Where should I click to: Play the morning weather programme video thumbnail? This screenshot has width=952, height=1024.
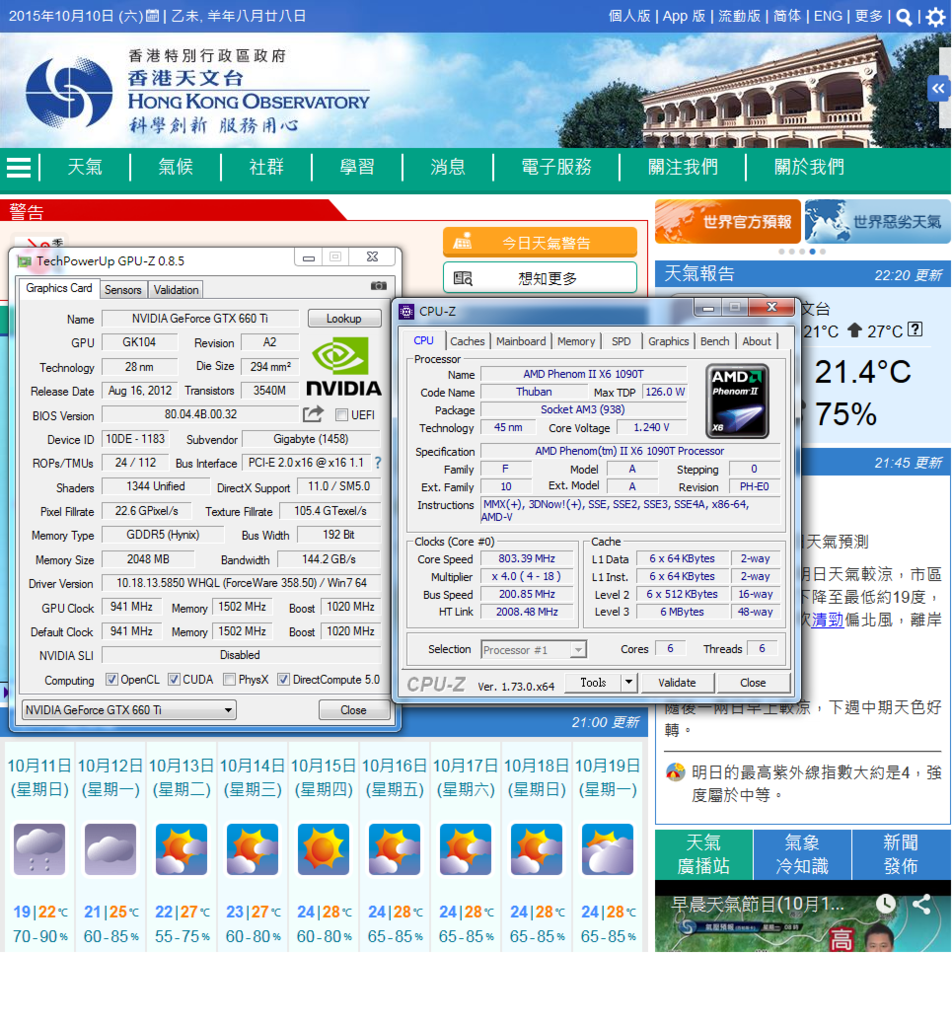pyautogui.click(x=802, y=916)
